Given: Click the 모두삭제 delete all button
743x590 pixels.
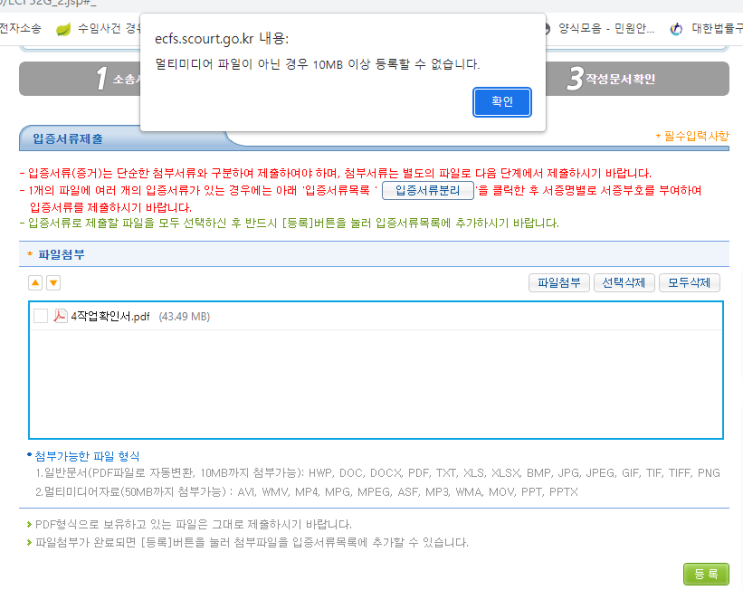Looking at the screenshot, I should click(689, 283).
